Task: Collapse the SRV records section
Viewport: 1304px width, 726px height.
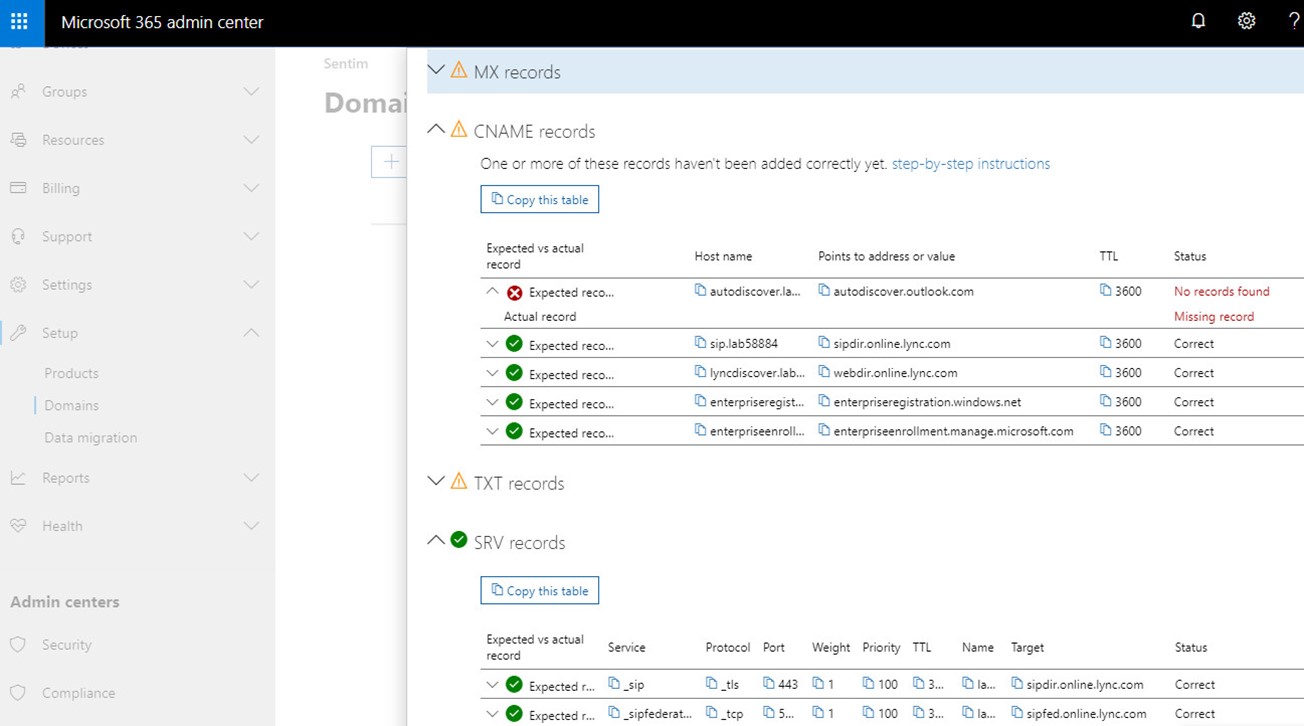Action: pyautogui.click(x=435, y=541)
